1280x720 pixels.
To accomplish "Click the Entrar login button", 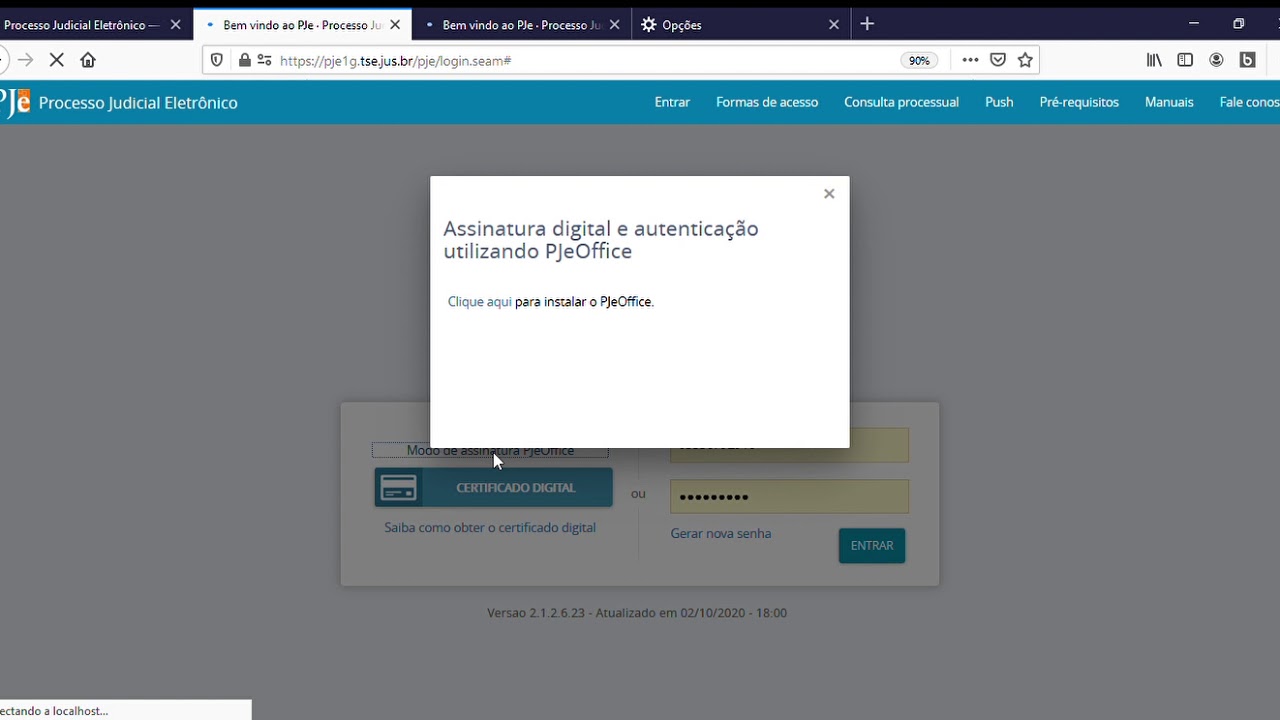I will 872,546.
